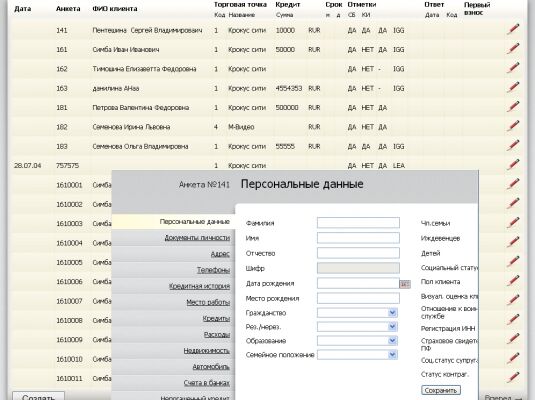Focus the Место рождения input field
535x400 pixels.
click(x=358, y=298)
